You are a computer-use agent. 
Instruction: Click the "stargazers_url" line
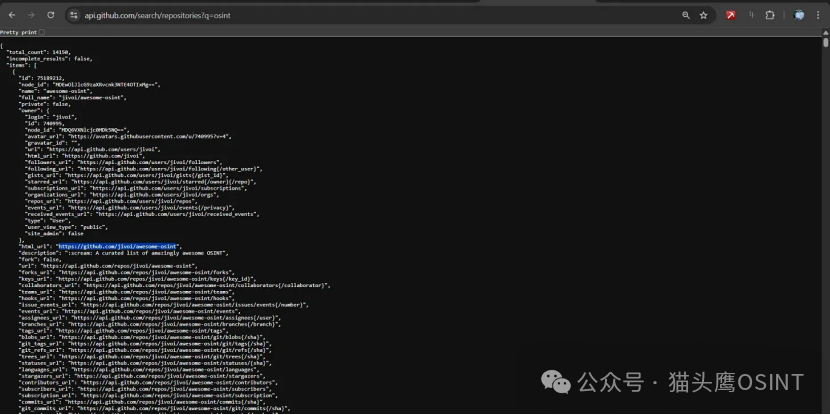[x=141, y=376]
